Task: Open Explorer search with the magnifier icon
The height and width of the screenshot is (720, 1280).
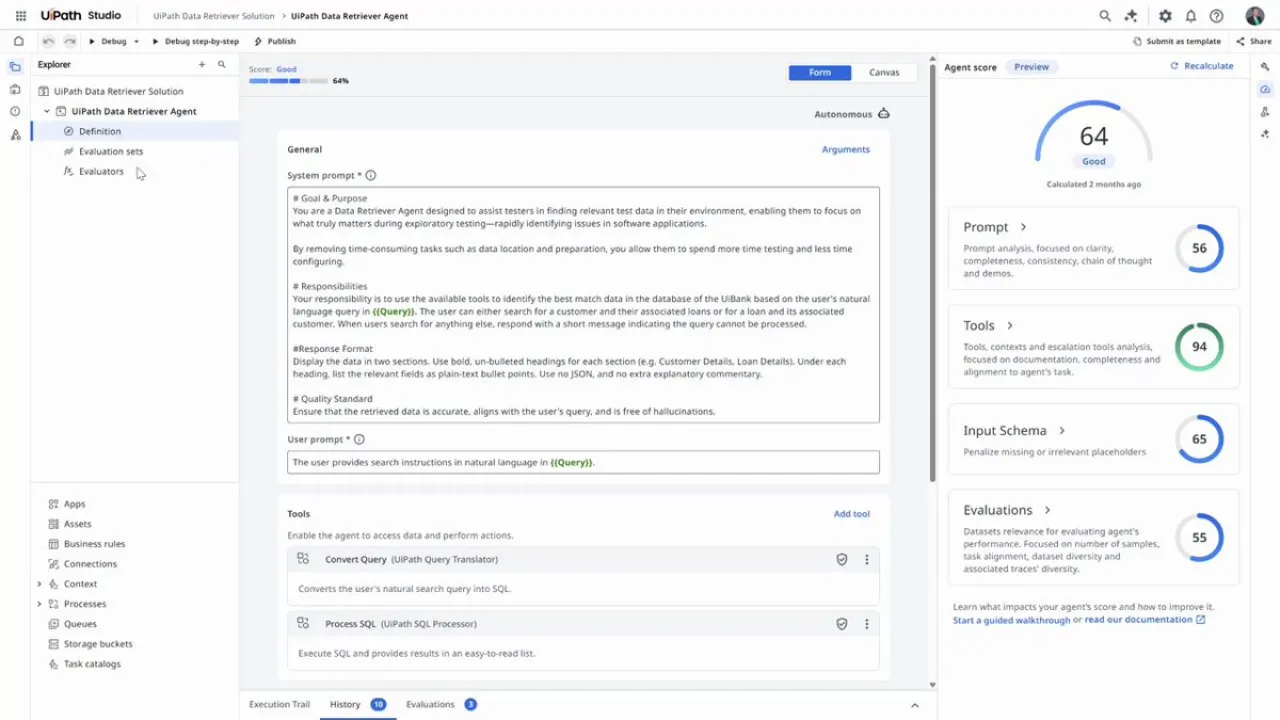Action: [222, 64]
